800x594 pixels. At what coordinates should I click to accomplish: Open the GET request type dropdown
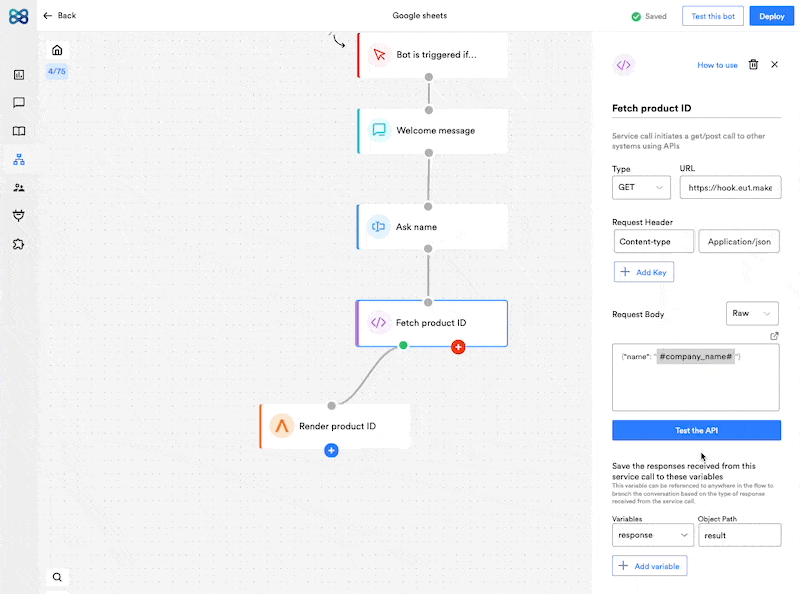click(x=641, y=187)
